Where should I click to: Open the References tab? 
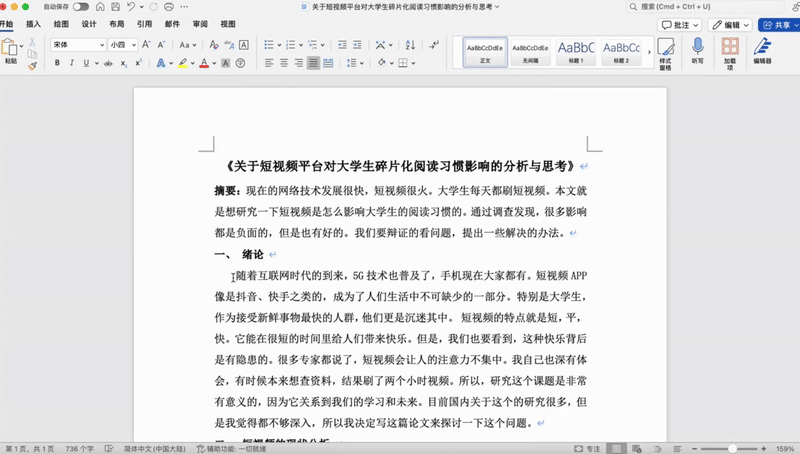click(x=144, y=24)
